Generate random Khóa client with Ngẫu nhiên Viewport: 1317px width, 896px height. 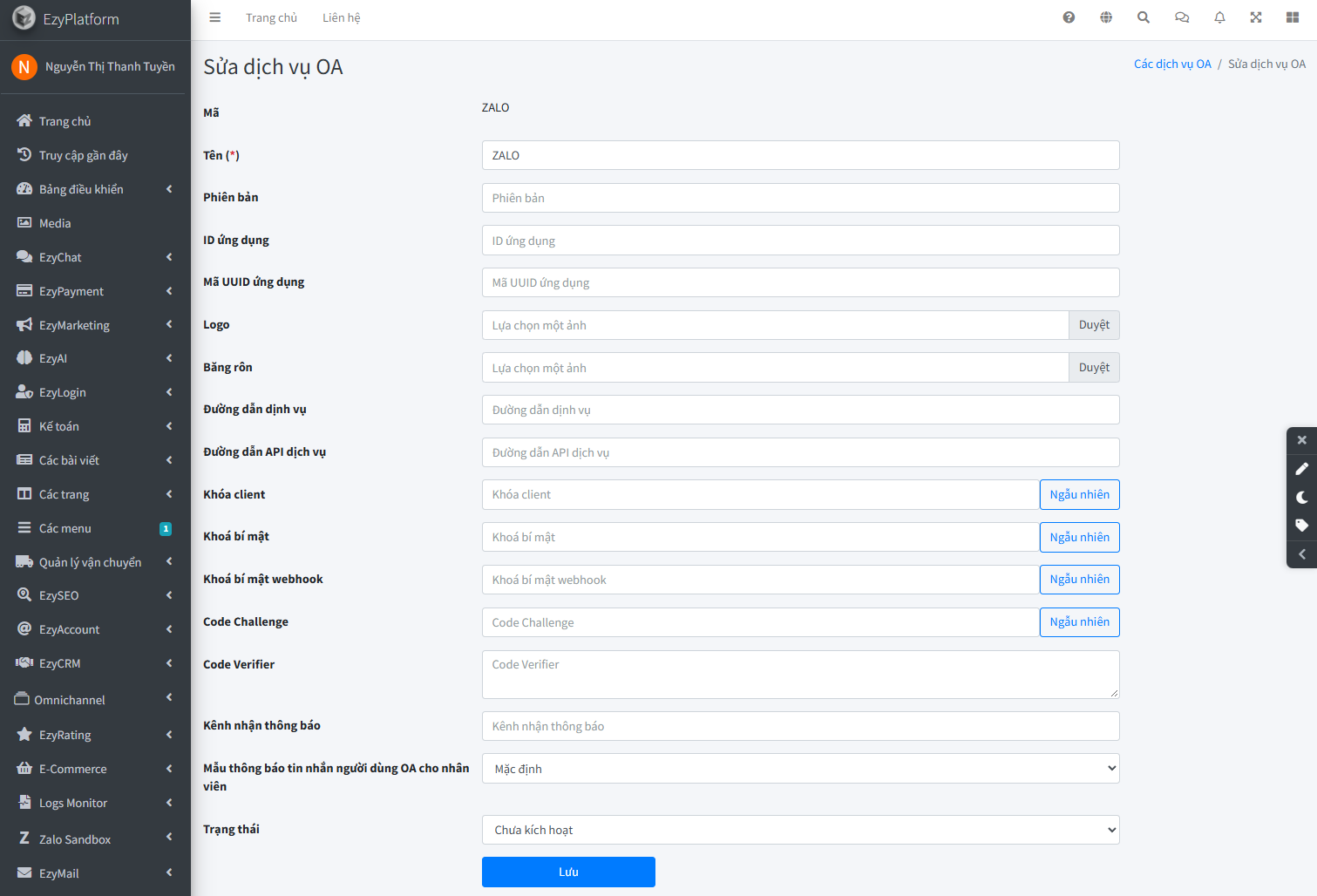pos(1079,494)
